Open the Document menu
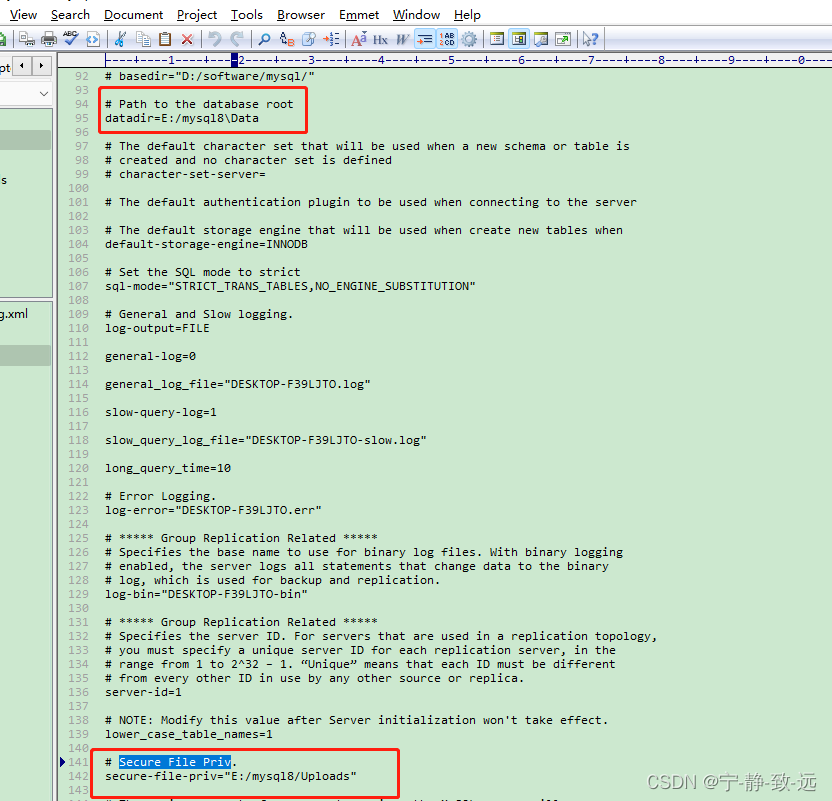The height and width of the screenshot is (801, 832). (133, 15)
